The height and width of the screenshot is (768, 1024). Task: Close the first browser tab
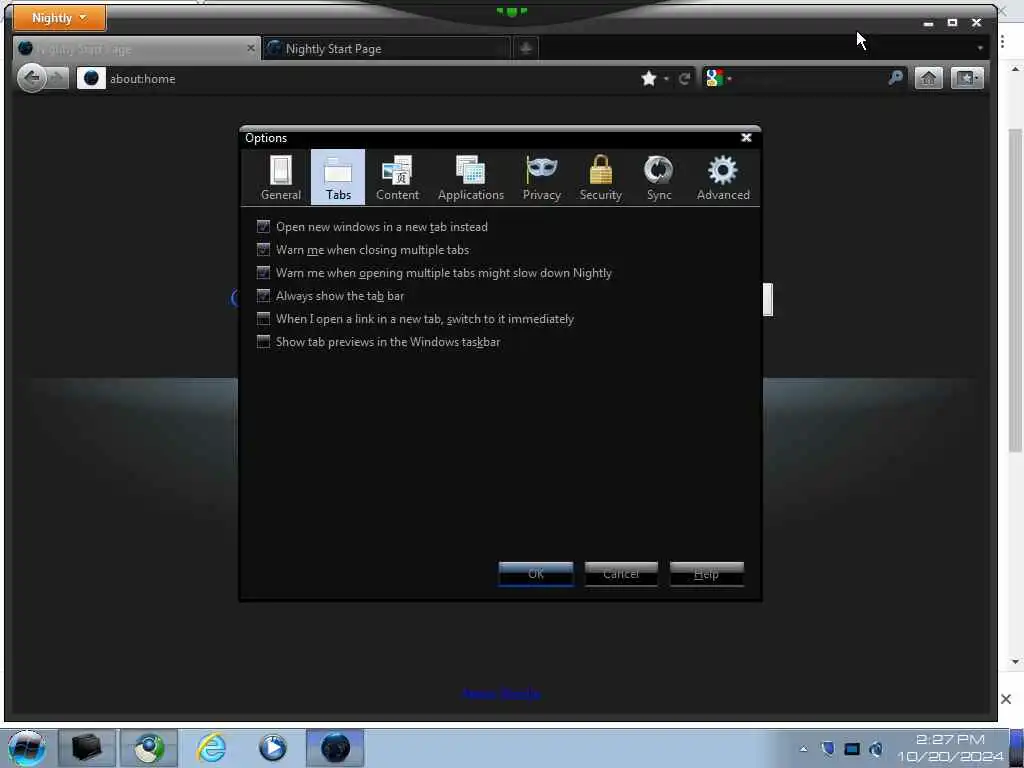pyautogui.click(x=251, y=48)
